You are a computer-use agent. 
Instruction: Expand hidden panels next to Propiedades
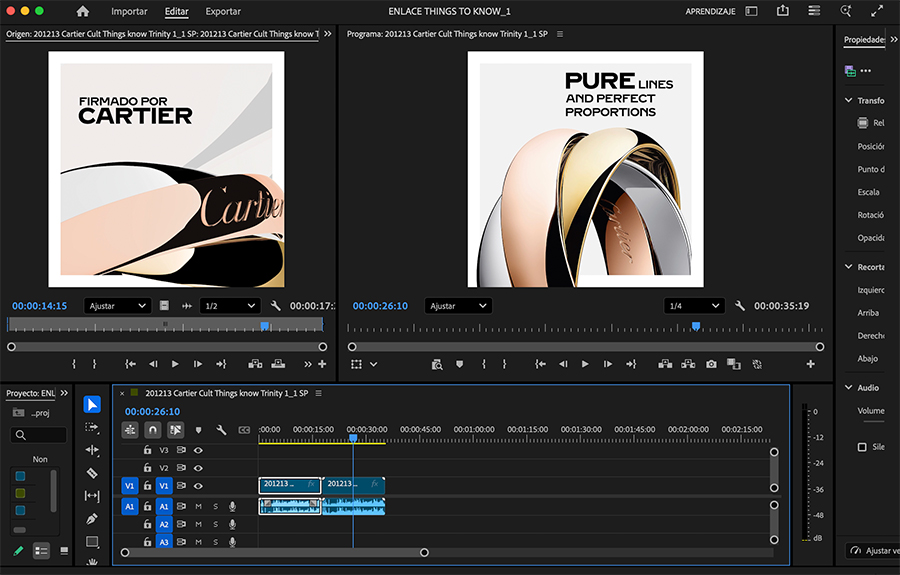[894, 40]
